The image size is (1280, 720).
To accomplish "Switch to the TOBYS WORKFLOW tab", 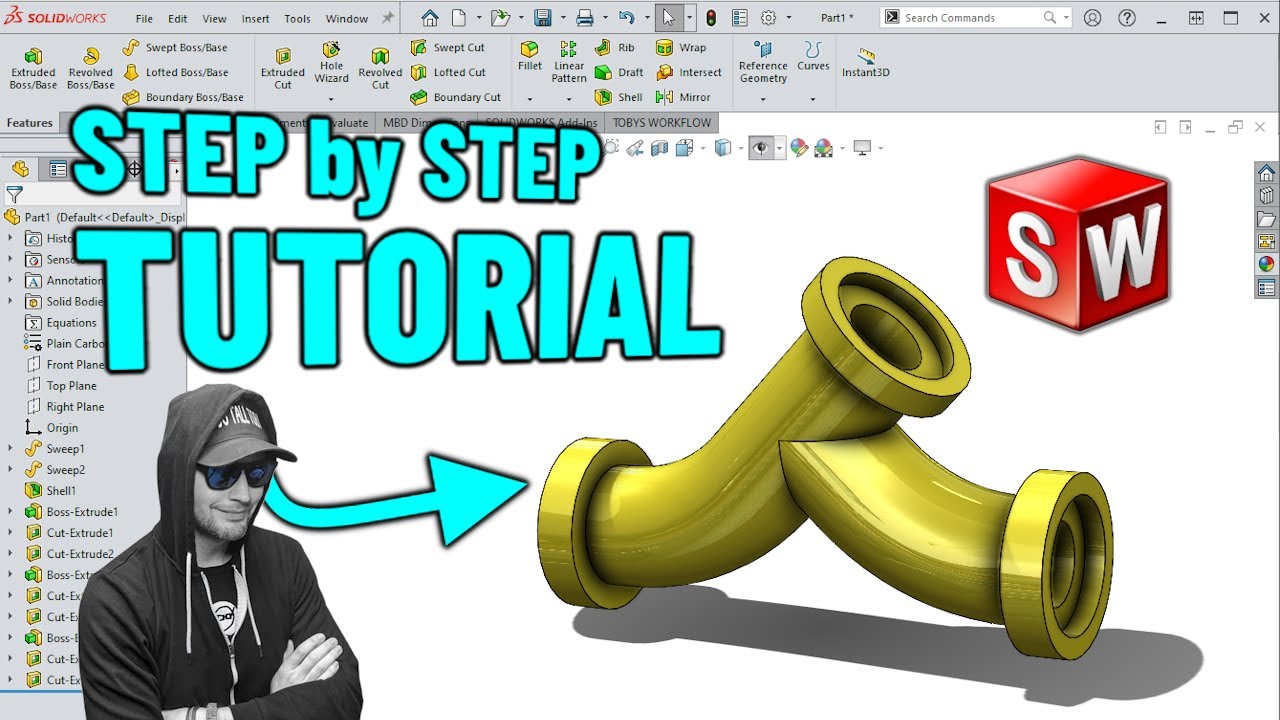I will click(662, 123).
